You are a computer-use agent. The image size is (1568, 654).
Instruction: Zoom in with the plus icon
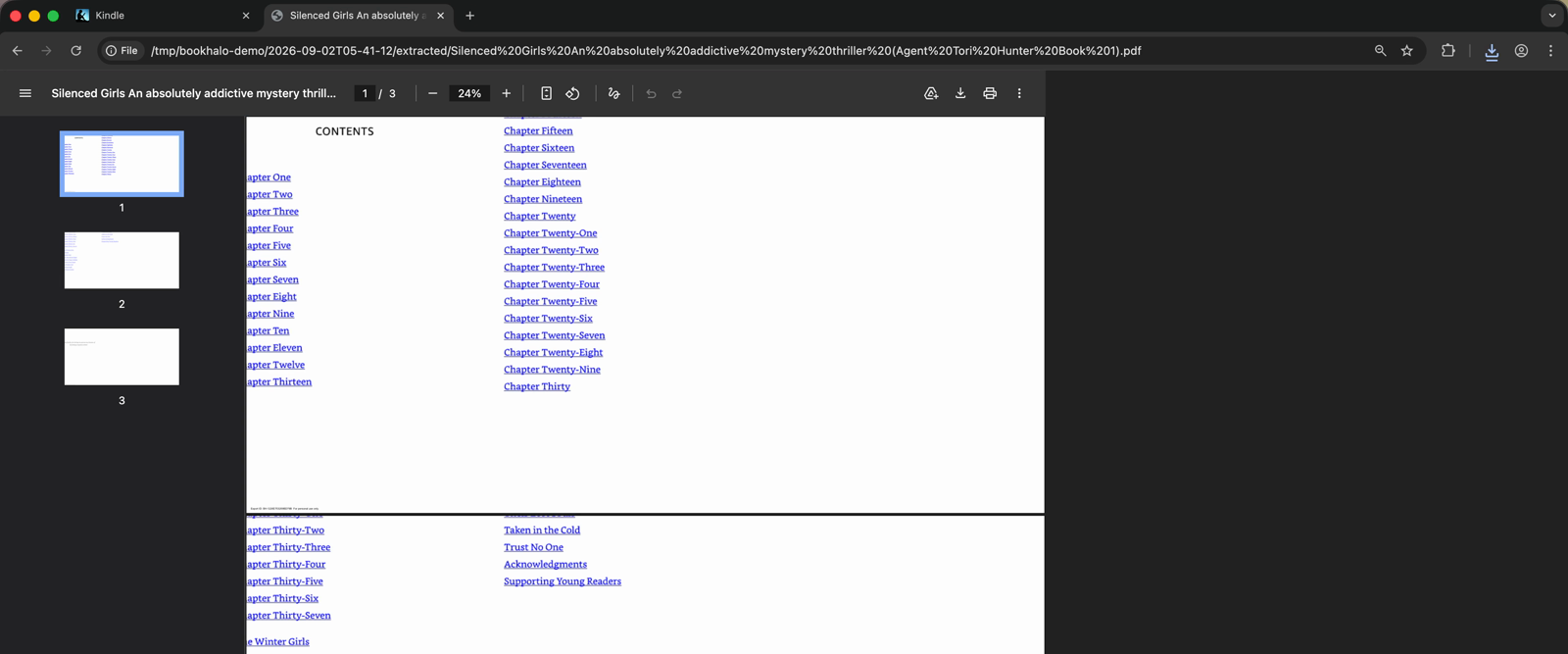(507, 93)
